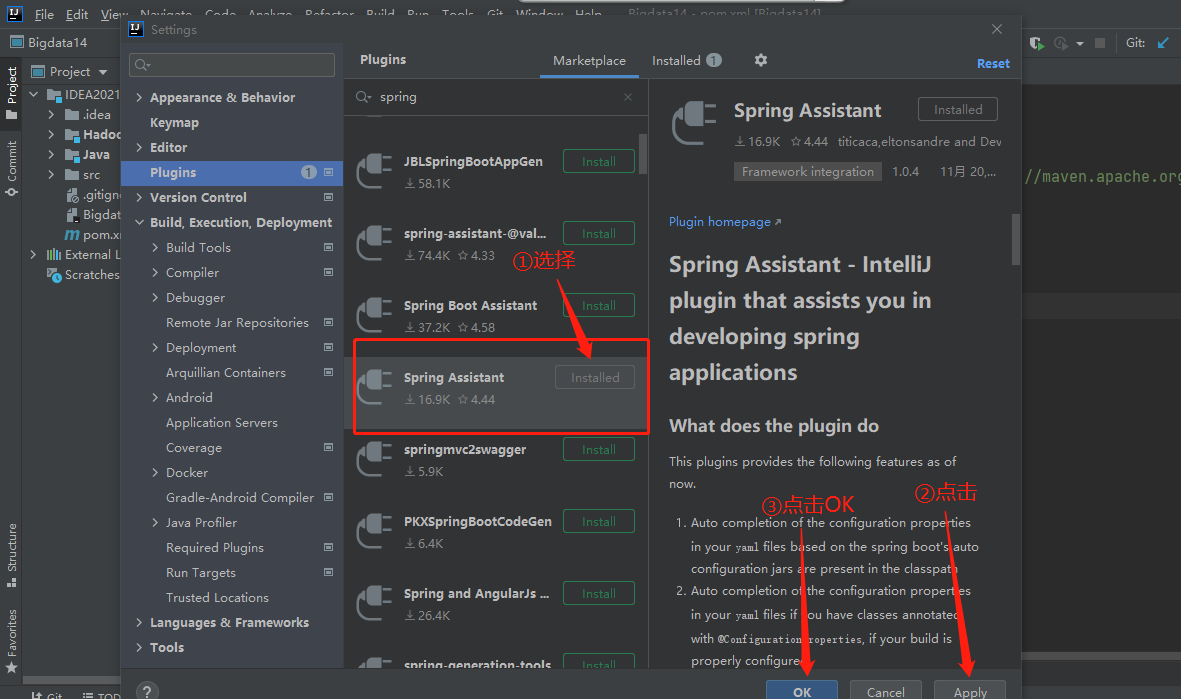Click the large Spring Assistant detail icon
Viewport: 1181px width, 699px height.
694,123
